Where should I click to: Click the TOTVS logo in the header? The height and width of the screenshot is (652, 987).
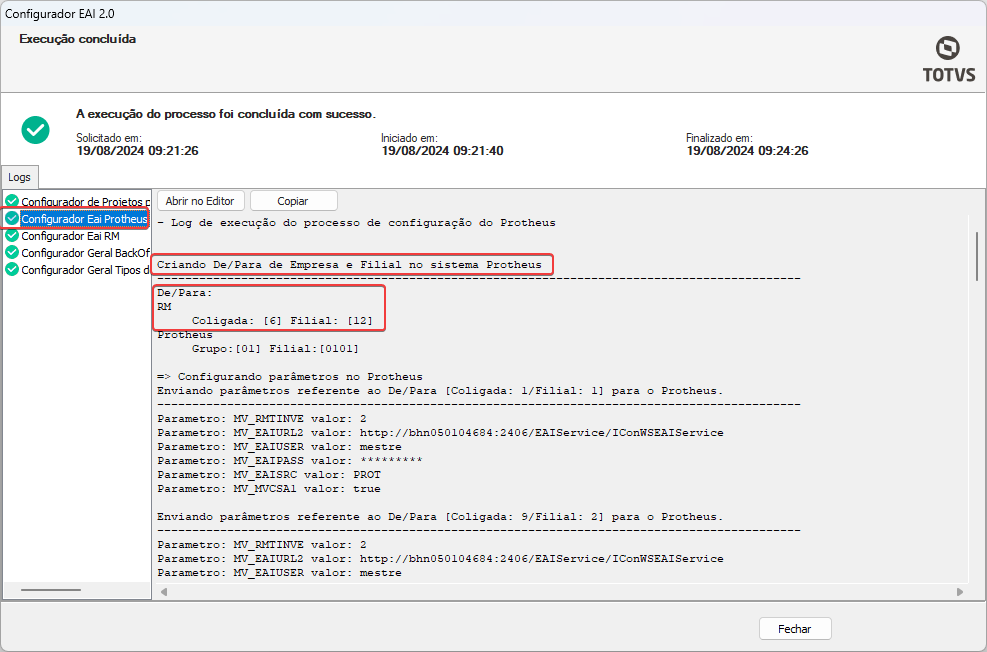[x=949, y=59]
